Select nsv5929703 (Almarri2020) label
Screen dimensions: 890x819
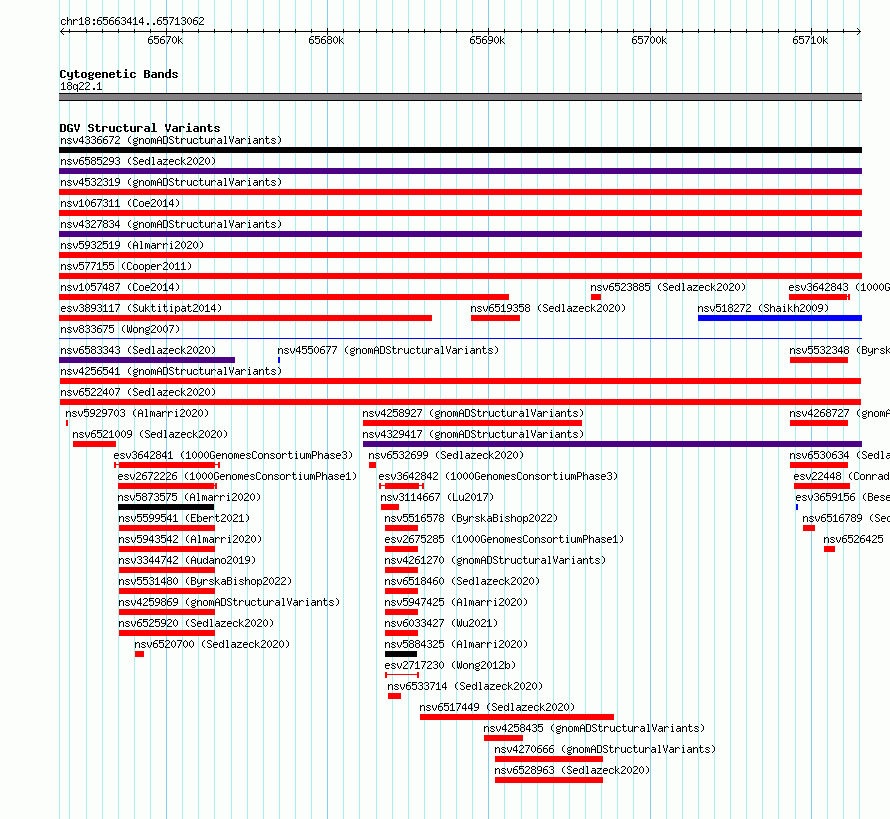point(137,413)
